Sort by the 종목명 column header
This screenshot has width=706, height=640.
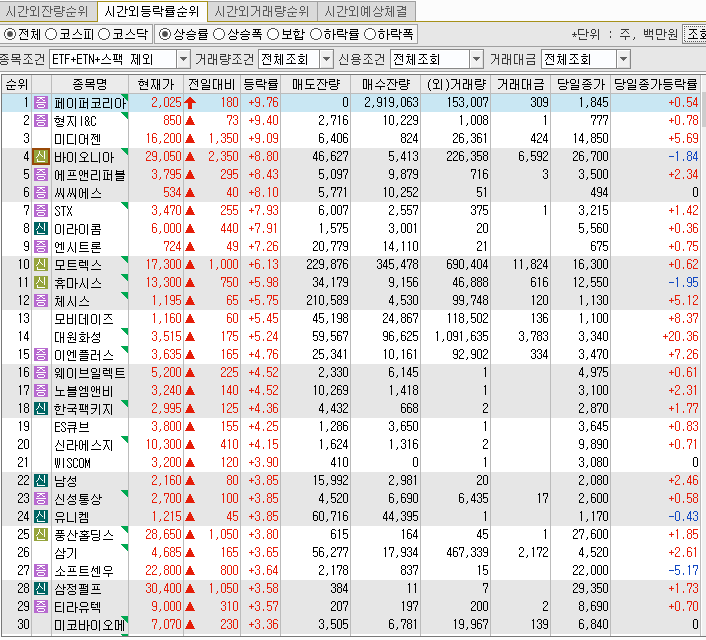90,84
